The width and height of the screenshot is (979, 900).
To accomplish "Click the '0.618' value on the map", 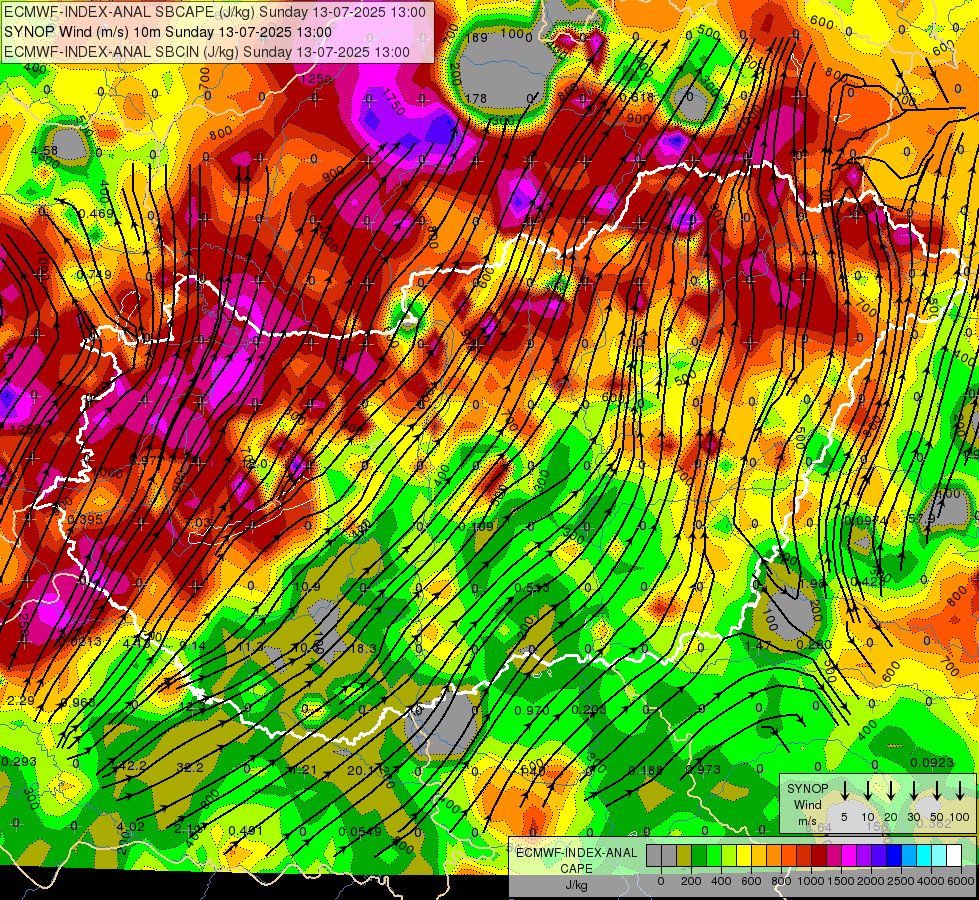I will tap(637, 97).
